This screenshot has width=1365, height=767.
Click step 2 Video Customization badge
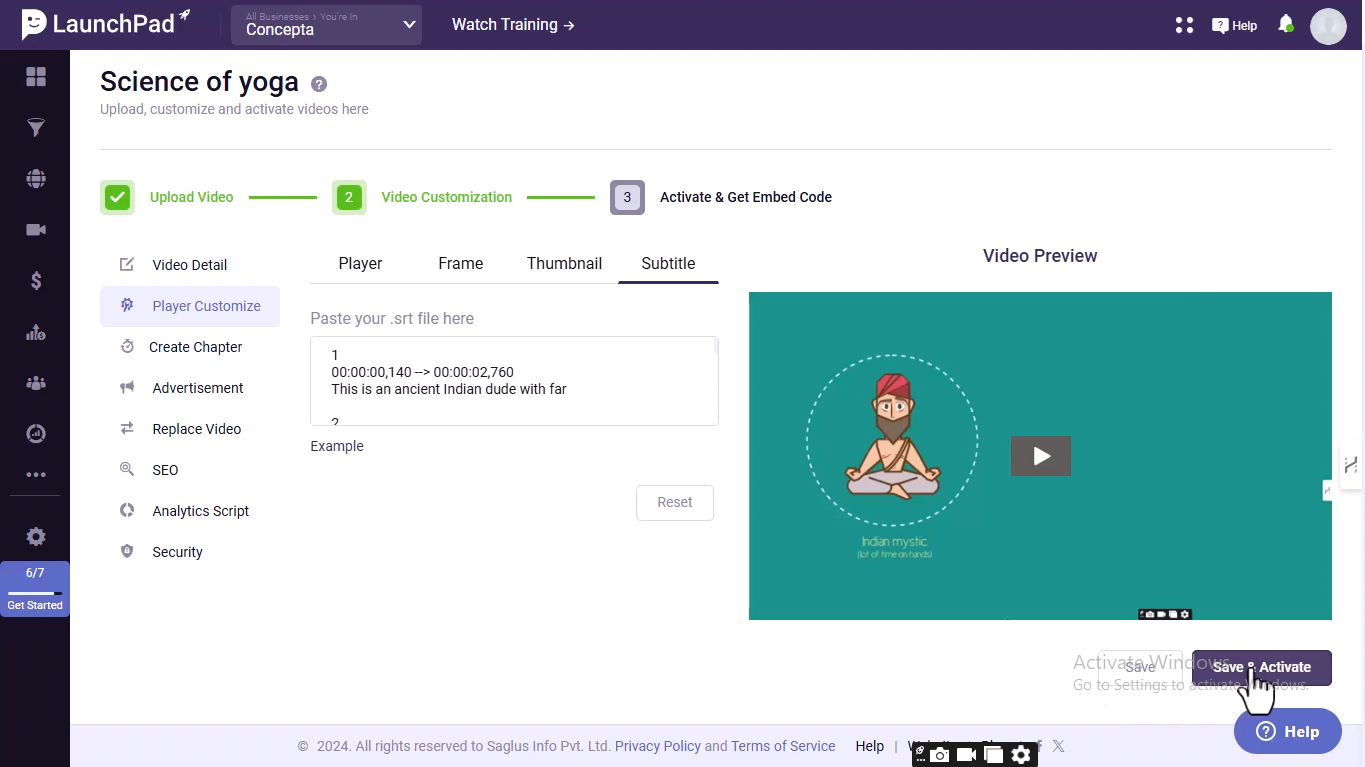click(x=349, y=197)
